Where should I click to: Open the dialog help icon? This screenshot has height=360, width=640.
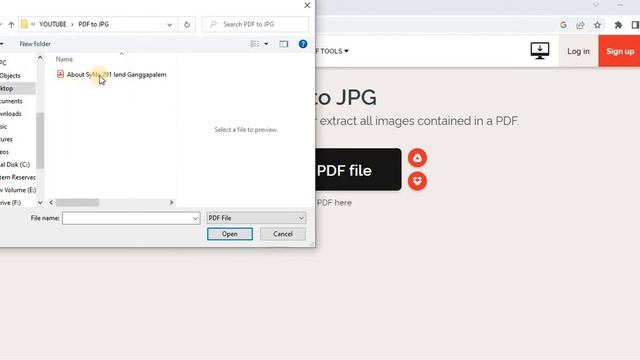[303, 44]
